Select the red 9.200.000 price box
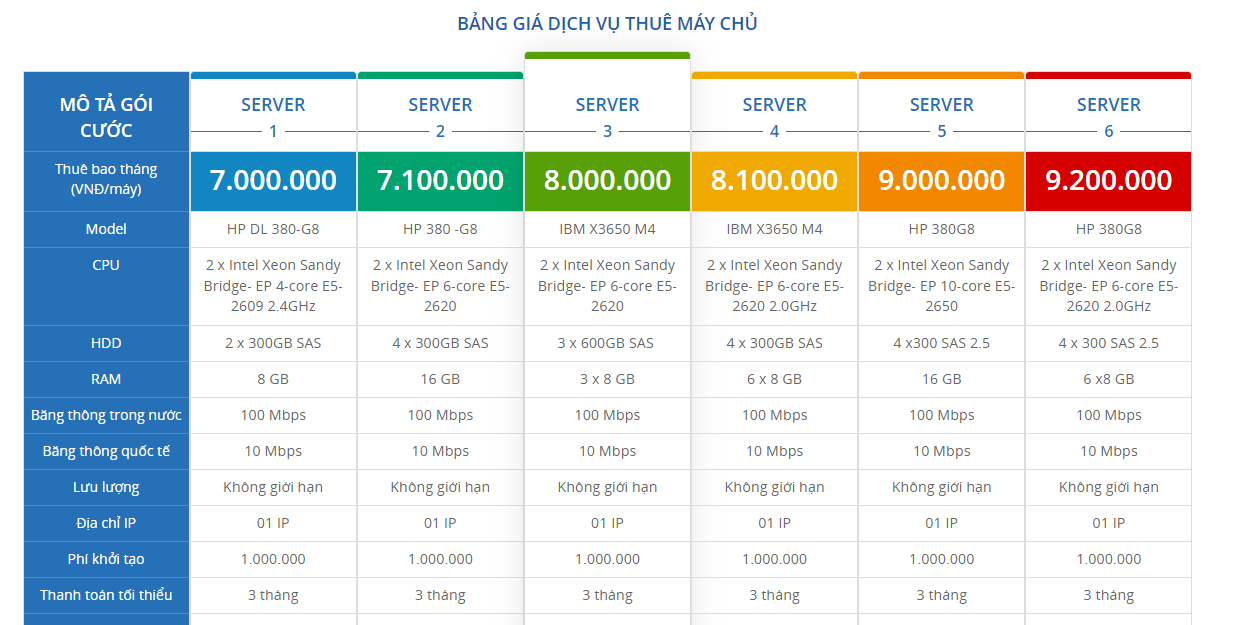 coord(1108,181)
